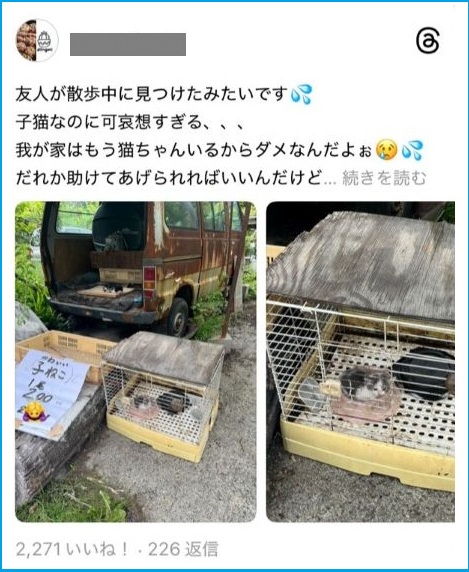Open the left photo of rusty van

pos(136,362)
